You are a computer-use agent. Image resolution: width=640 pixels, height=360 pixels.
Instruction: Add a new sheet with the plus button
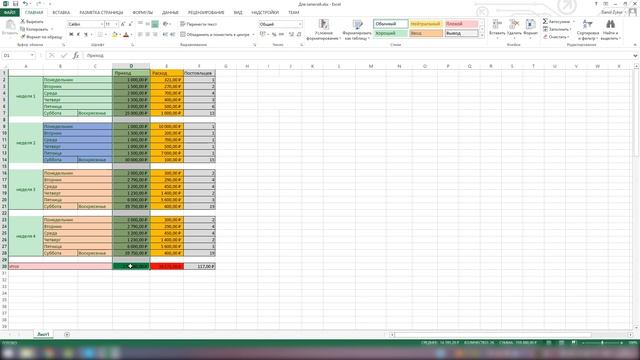tap(67, 334)
